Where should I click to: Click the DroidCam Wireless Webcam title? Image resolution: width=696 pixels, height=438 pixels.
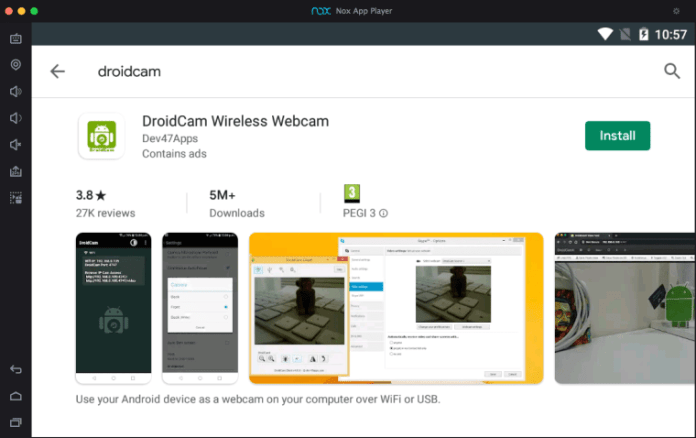235,121
